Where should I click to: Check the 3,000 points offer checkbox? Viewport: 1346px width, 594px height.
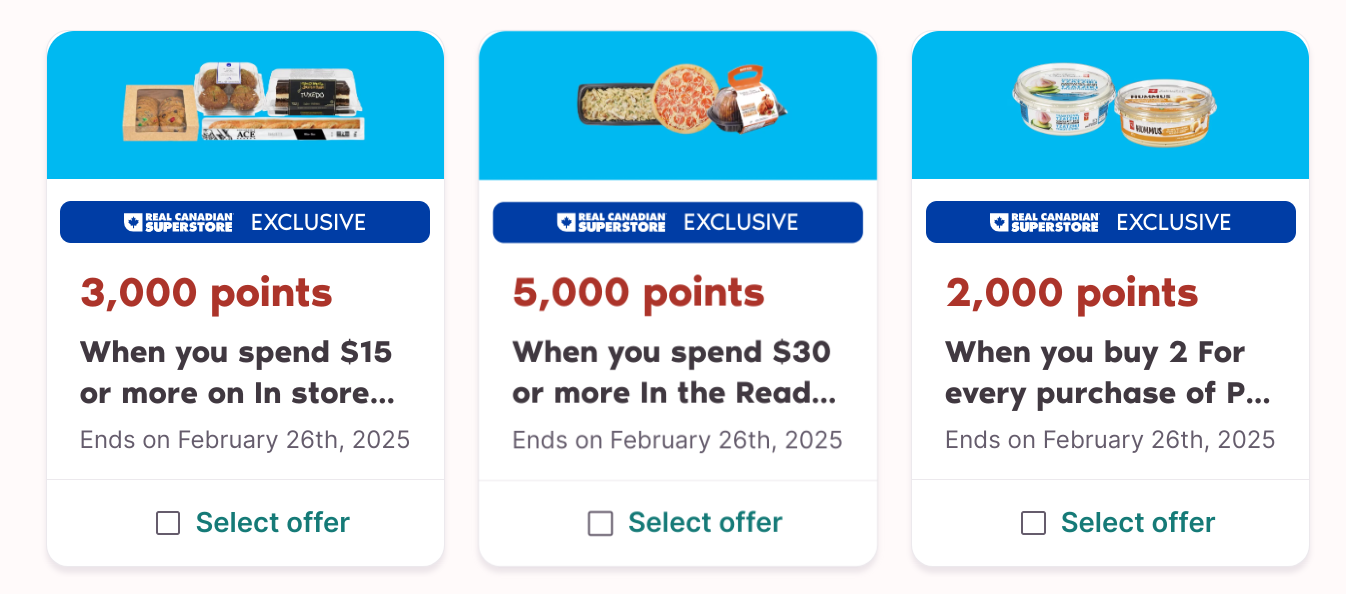pos(168,523)
